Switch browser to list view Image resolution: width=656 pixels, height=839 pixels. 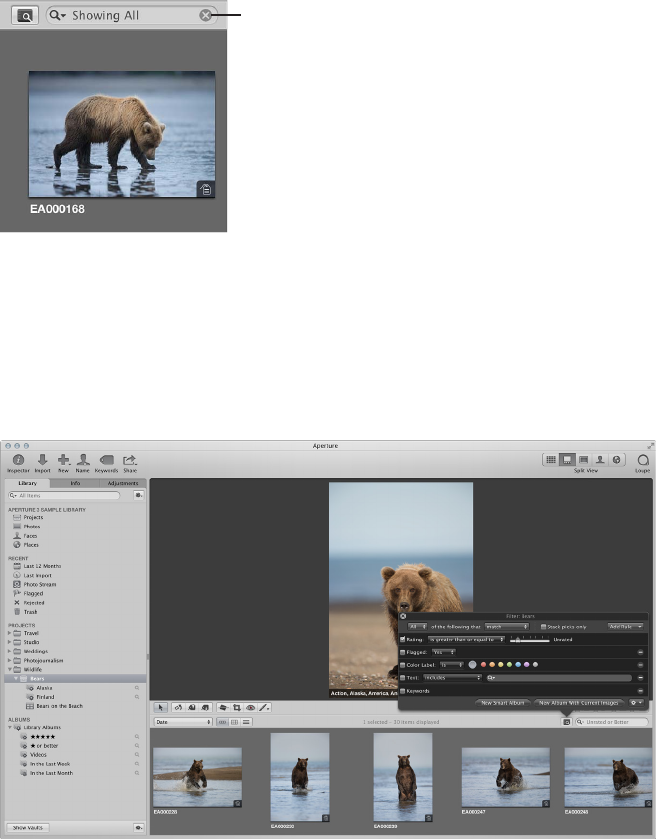pos(246,722)
